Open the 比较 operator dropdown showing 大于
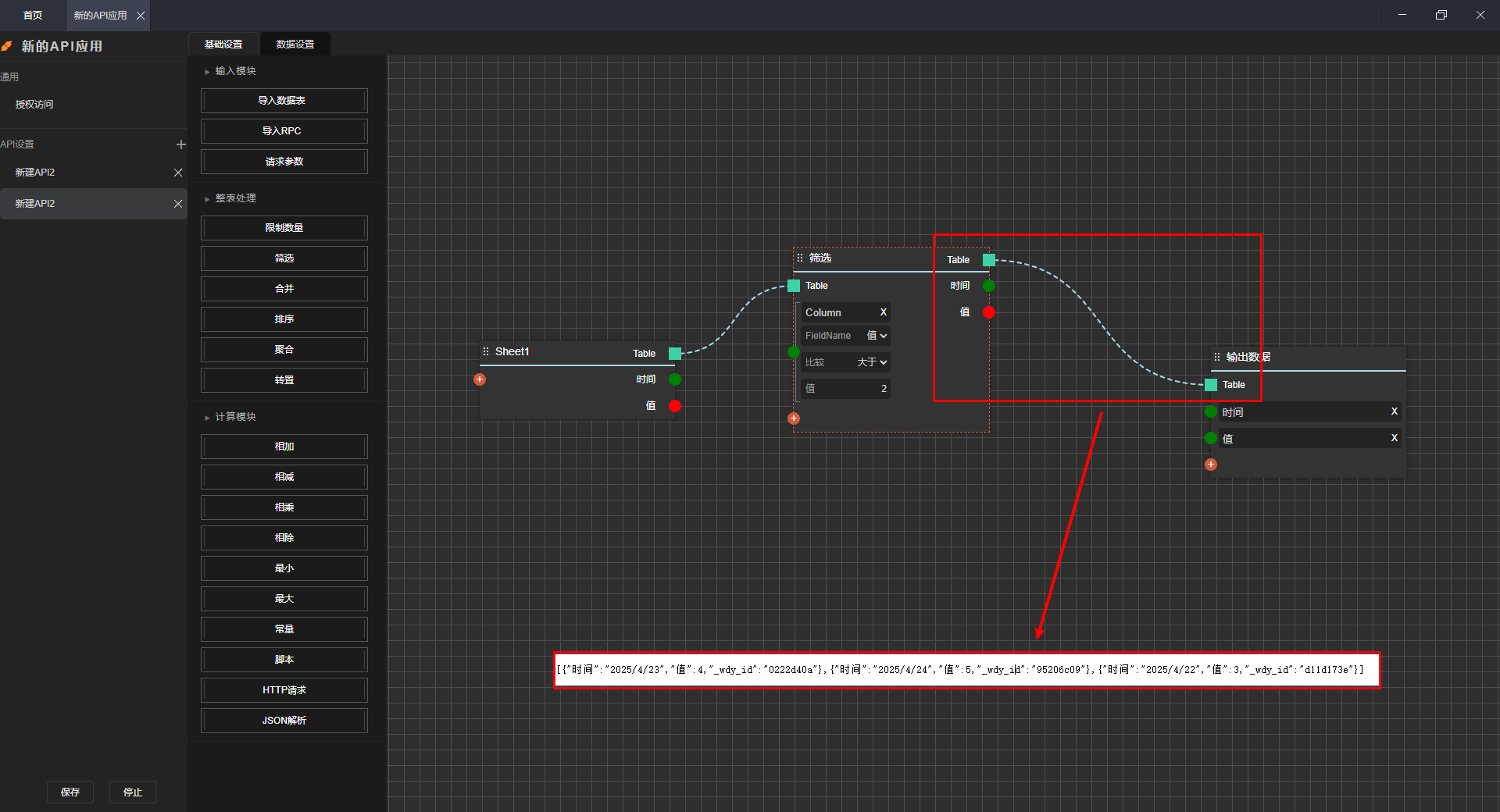The height and width of the screenshot is (812, 1500). [872, 362]
